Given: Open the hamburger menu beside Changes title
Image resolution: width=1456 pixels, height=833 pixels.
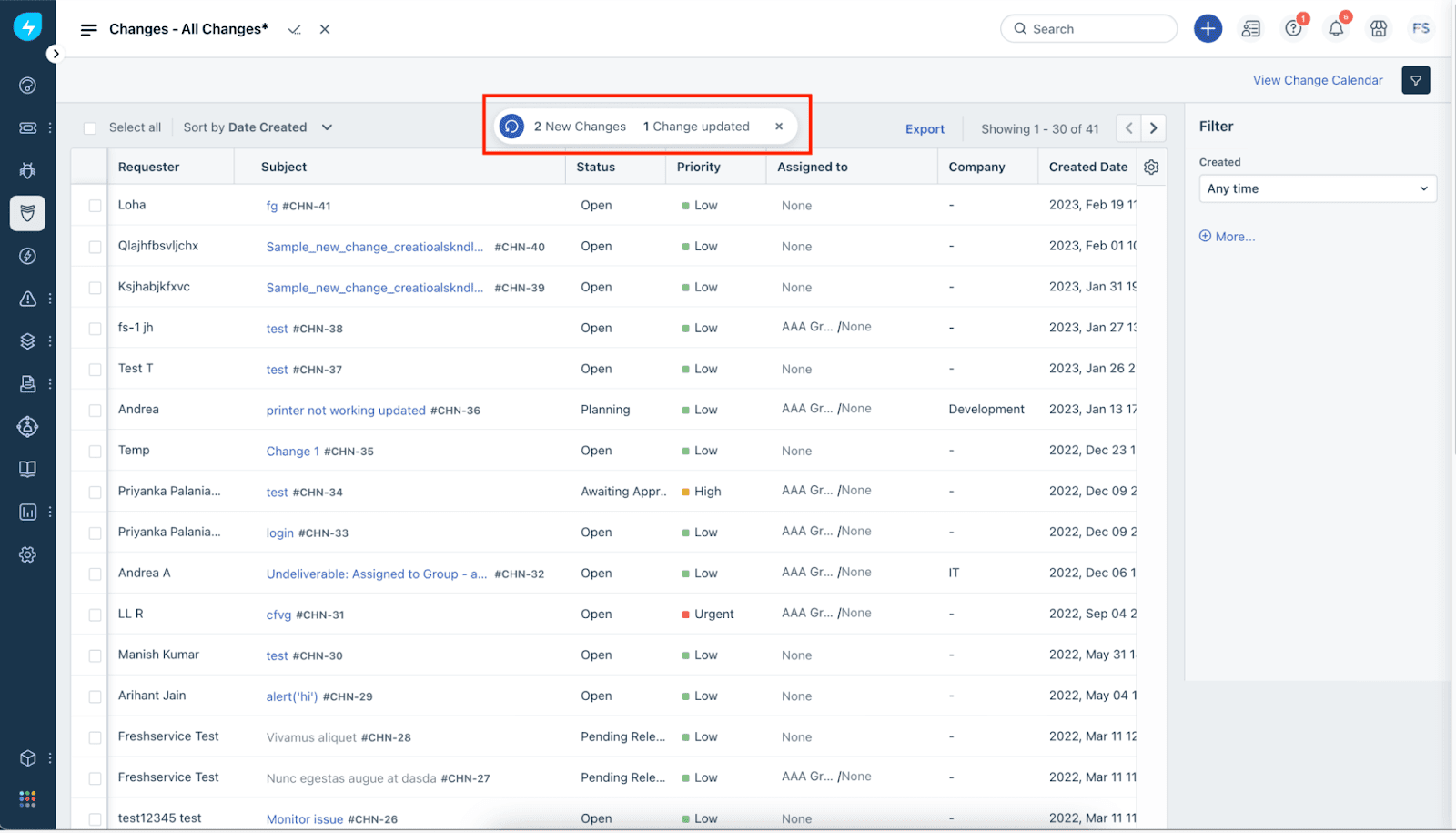Looking at the screenshot, I should (x=88, y=30).
